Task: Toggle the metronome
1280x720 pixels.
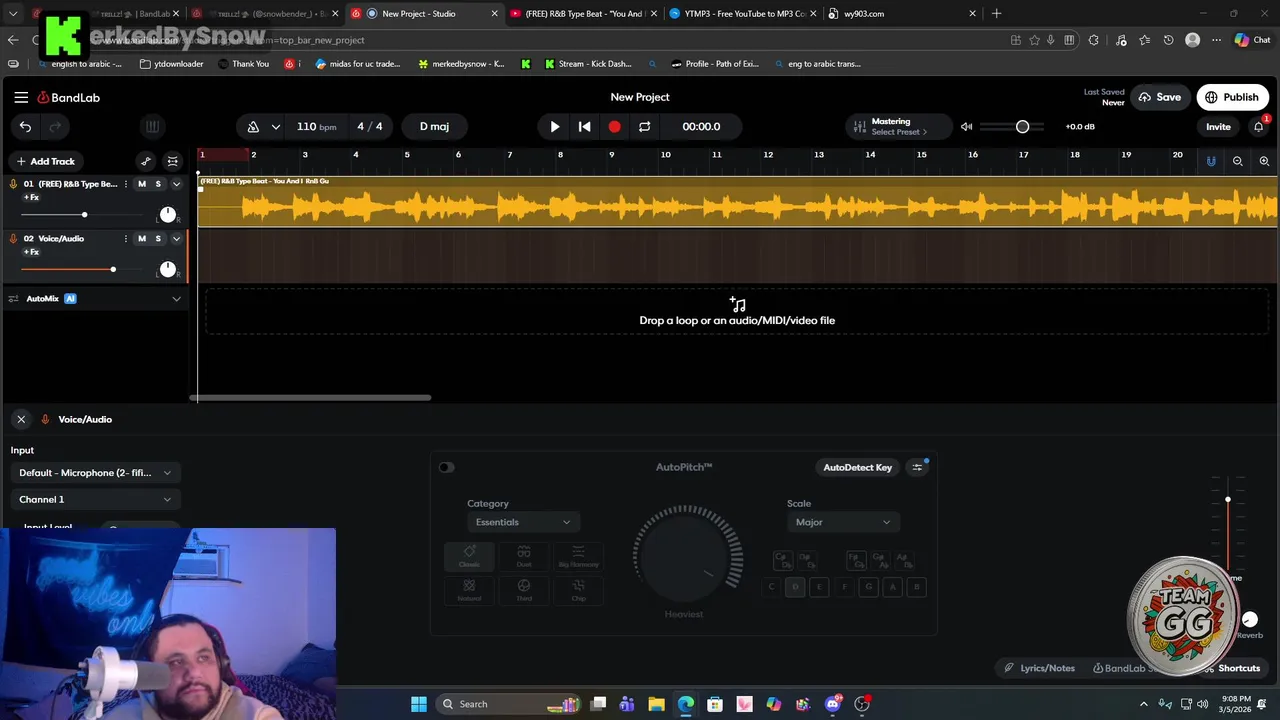Action: pos(253,126)
